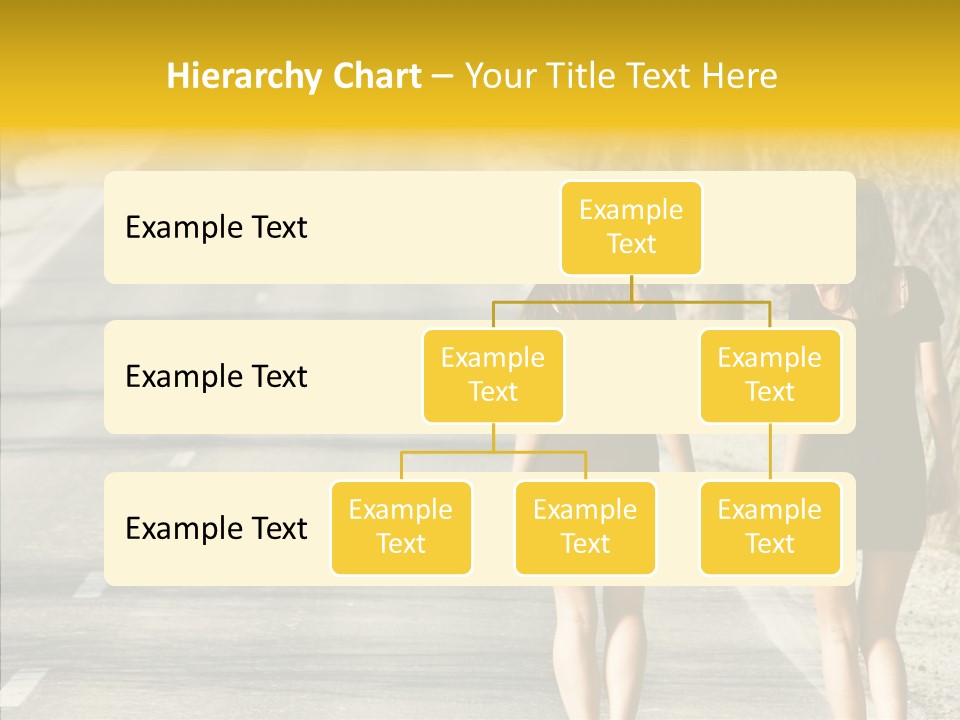960x720 pixels.
Task: Click the right box in the second level
Action: coord(770,375)
